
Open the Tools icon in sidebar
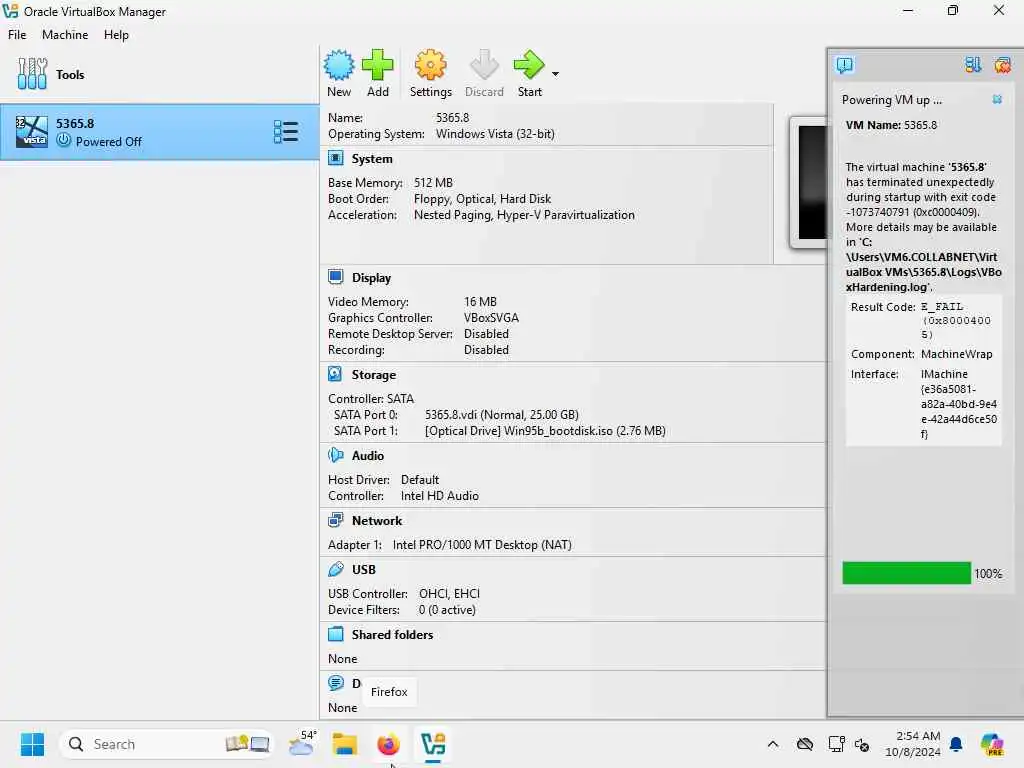tap(32, 74)
